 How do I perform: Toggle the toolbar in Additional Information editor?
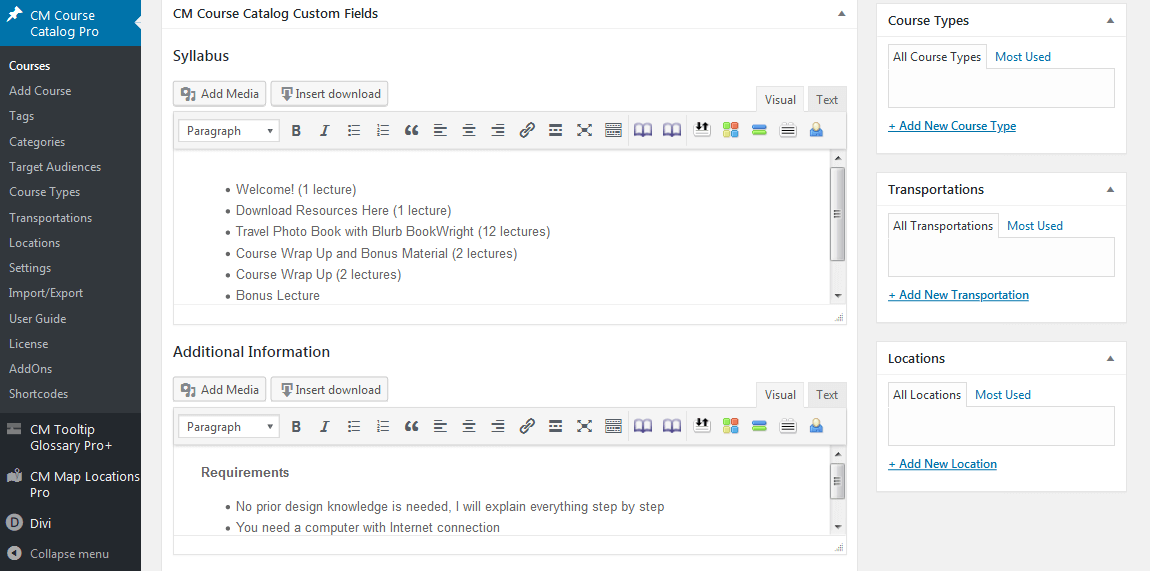(614, 427)
